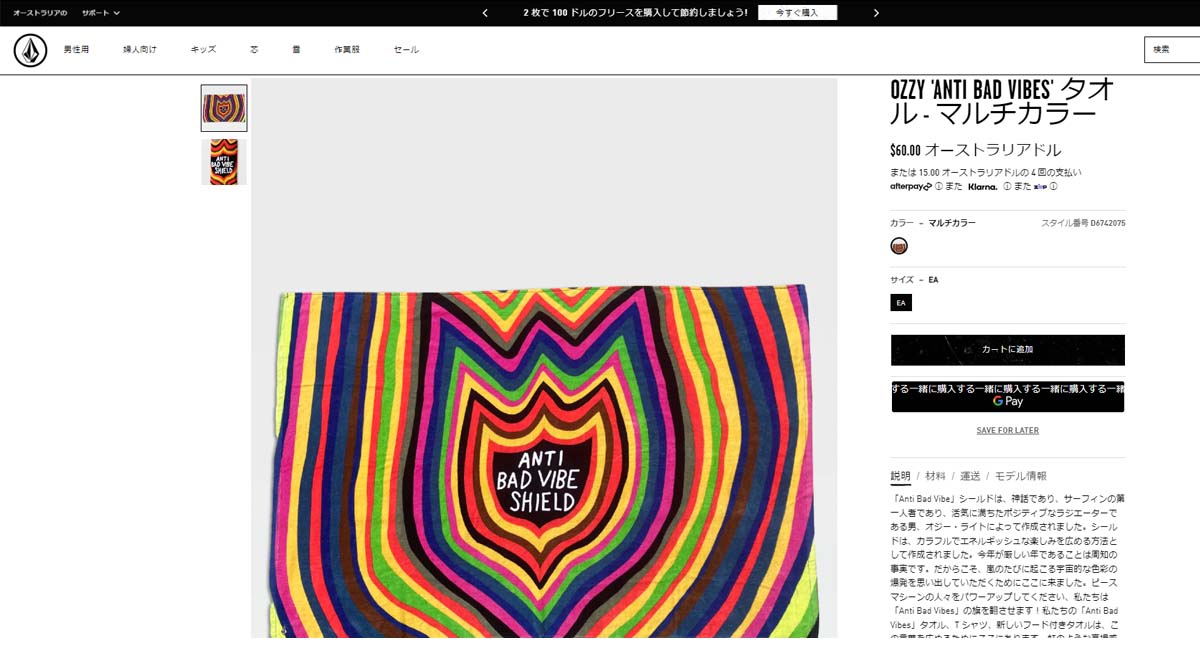This screenshot has width=1200, height=650.
Task: Switch to the 説明 tab
Action: pyautogui.click(x=901, y=476)
